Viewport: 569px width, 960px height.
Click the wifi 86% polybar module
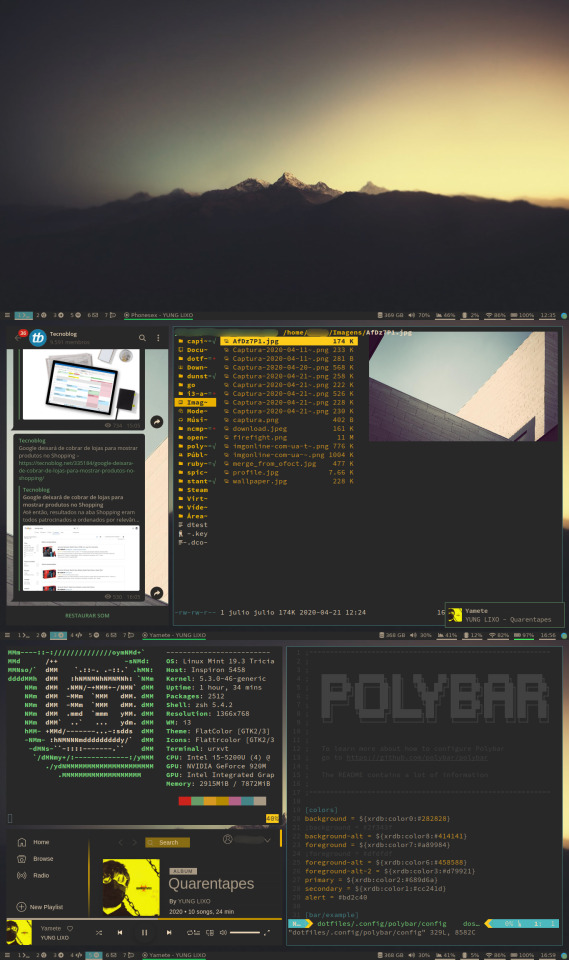[x=496, y=315]
